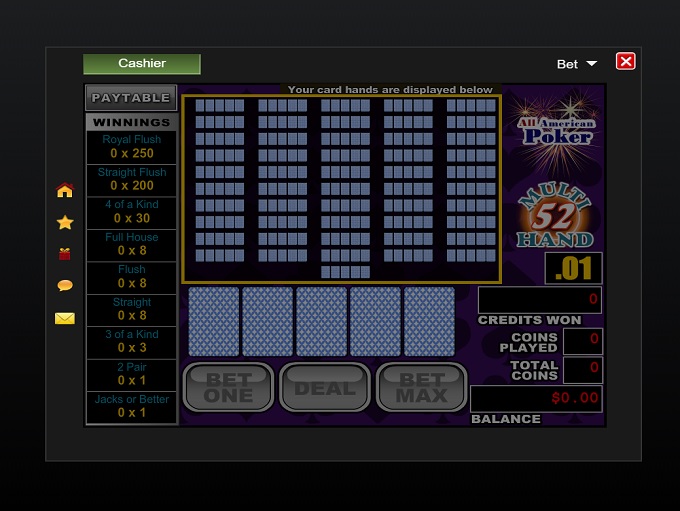Click the All American Poker logo
Viewport: 680px width, 511px height.
(556, 127)
